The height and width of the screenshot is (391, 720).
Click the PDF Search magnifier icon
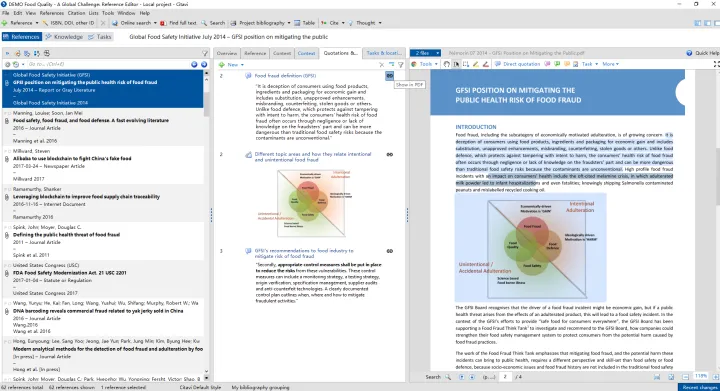coord(448,377)
